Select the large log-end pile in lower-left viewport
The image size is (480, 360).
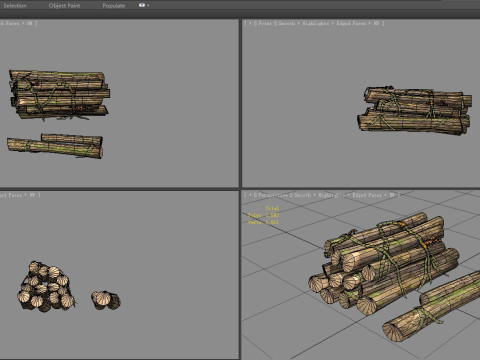click(46, 287)
